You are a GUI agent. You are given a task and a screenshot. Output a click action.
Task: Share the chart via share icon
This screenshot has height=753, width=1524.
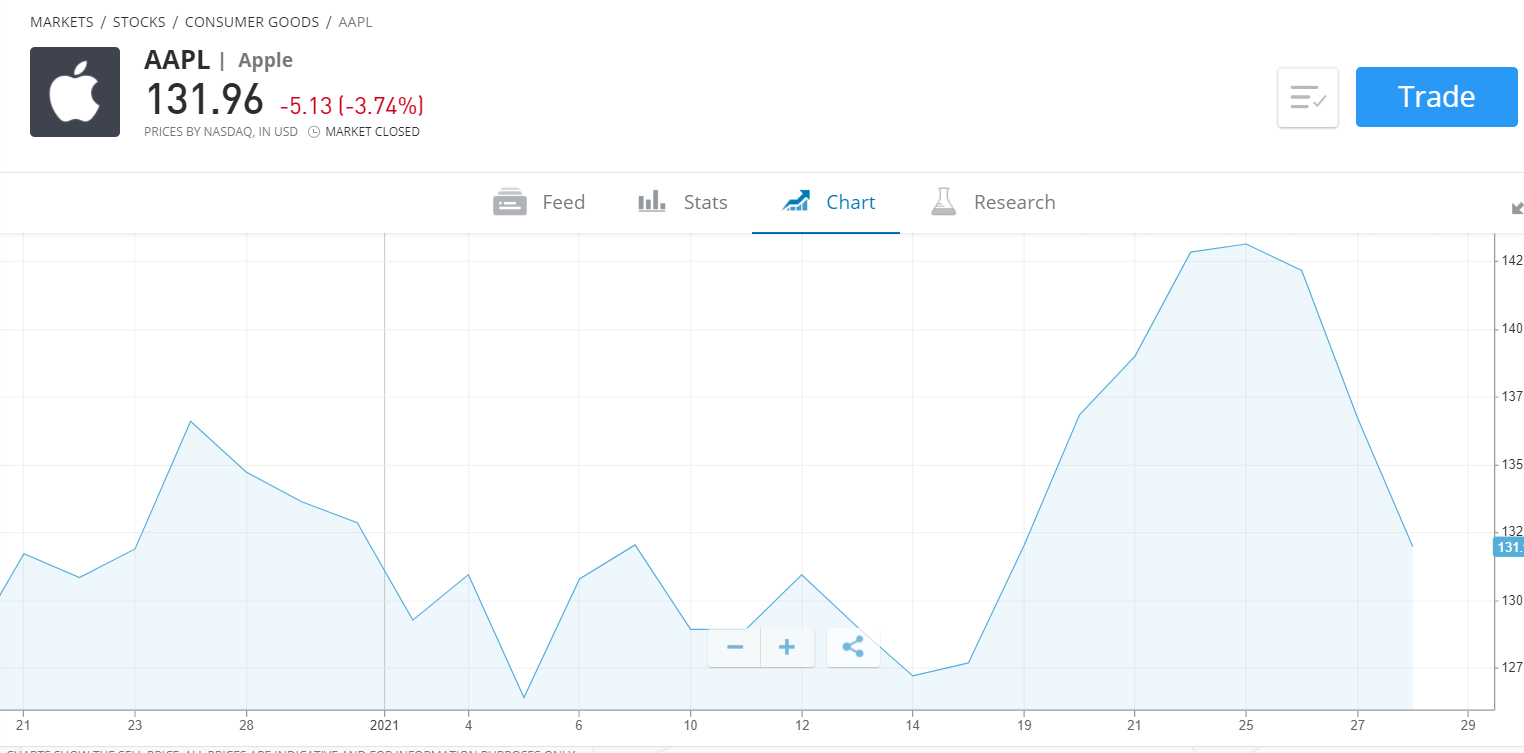click(x=853, y=647)
